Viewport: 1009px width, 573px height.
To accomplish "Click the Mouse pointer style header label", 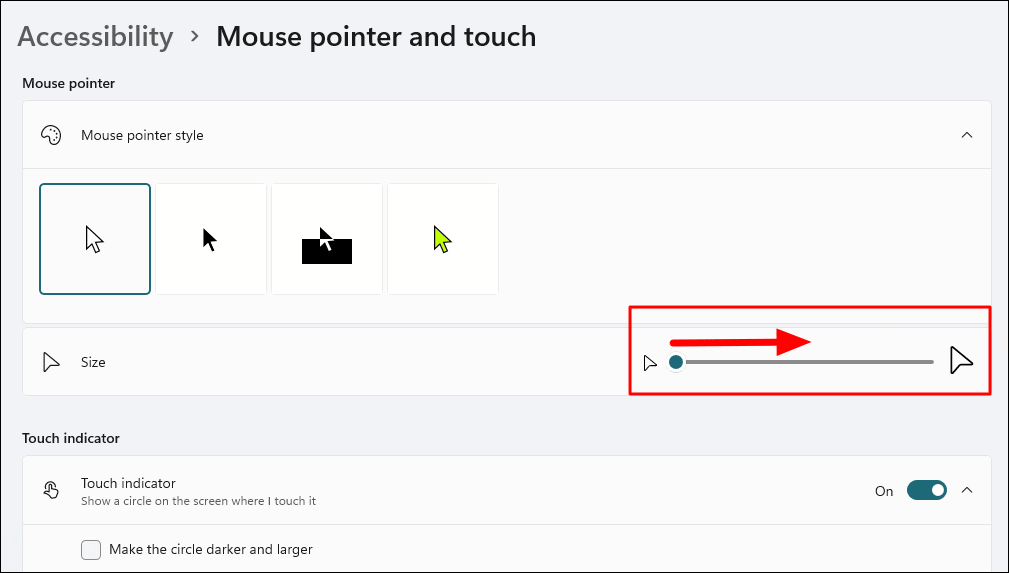I will click(x=142, y=135).
